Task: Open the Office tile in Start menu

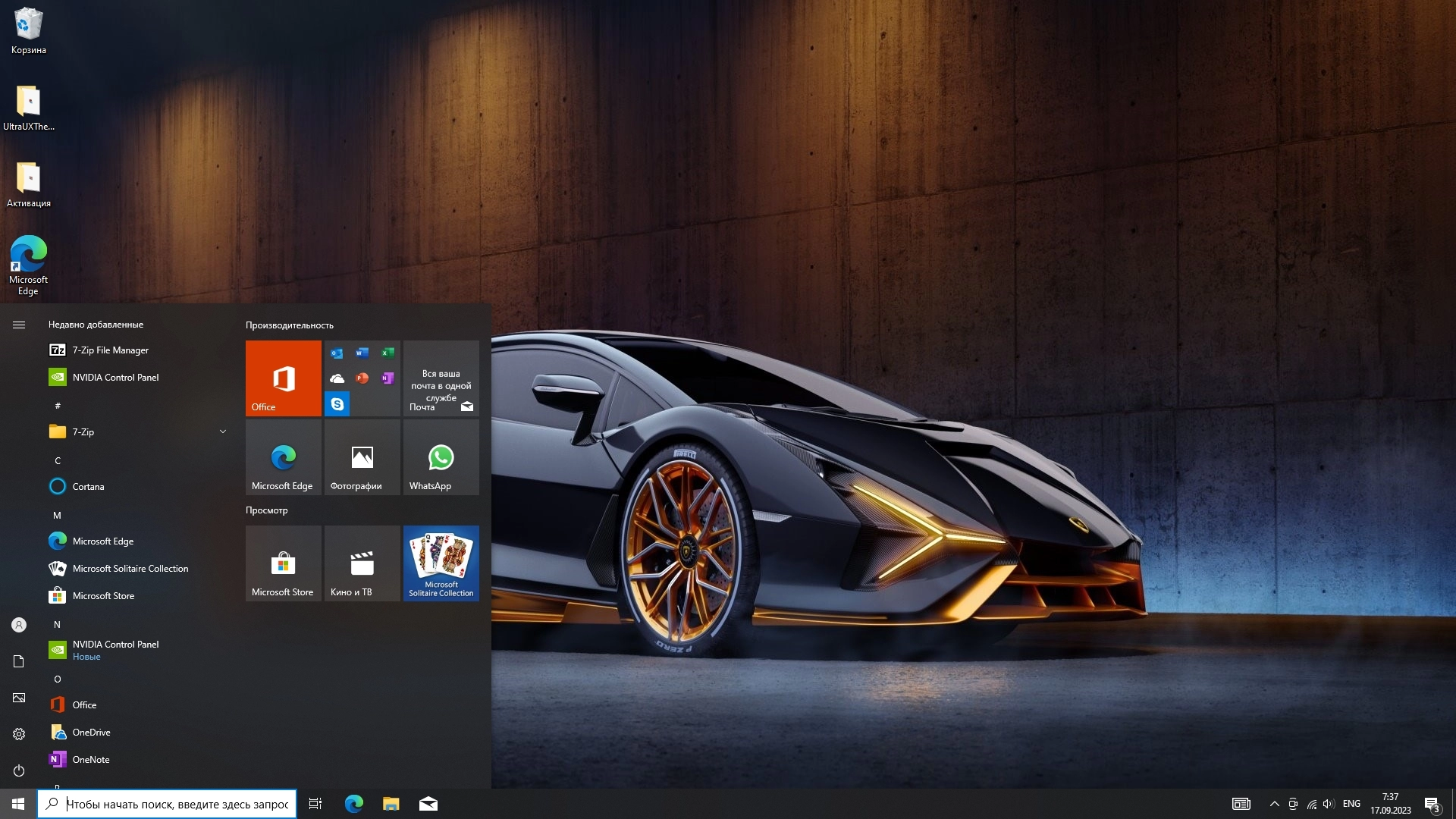Action: point(283,378)
